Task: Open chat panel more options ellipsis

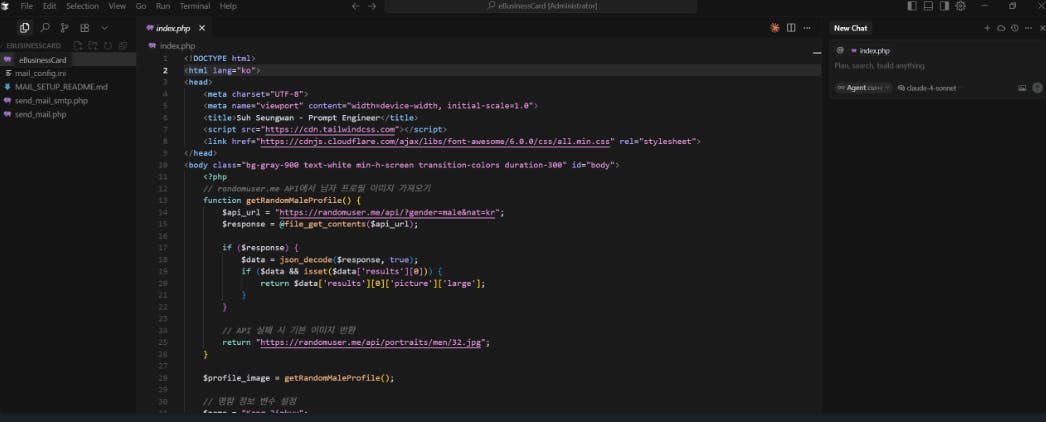Action: tap(1028, 28)
